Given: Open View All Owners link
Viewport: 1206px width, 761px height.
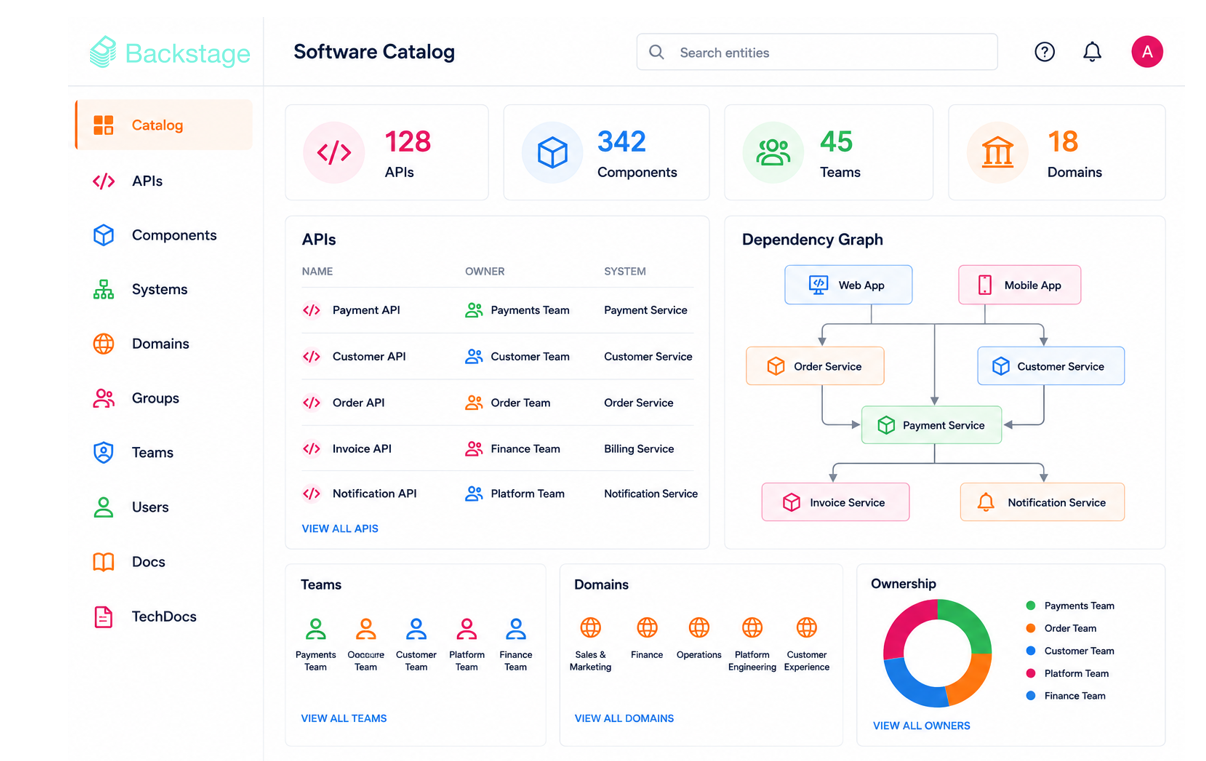Looking at the screenshot, I should click(x=921, y=725).
